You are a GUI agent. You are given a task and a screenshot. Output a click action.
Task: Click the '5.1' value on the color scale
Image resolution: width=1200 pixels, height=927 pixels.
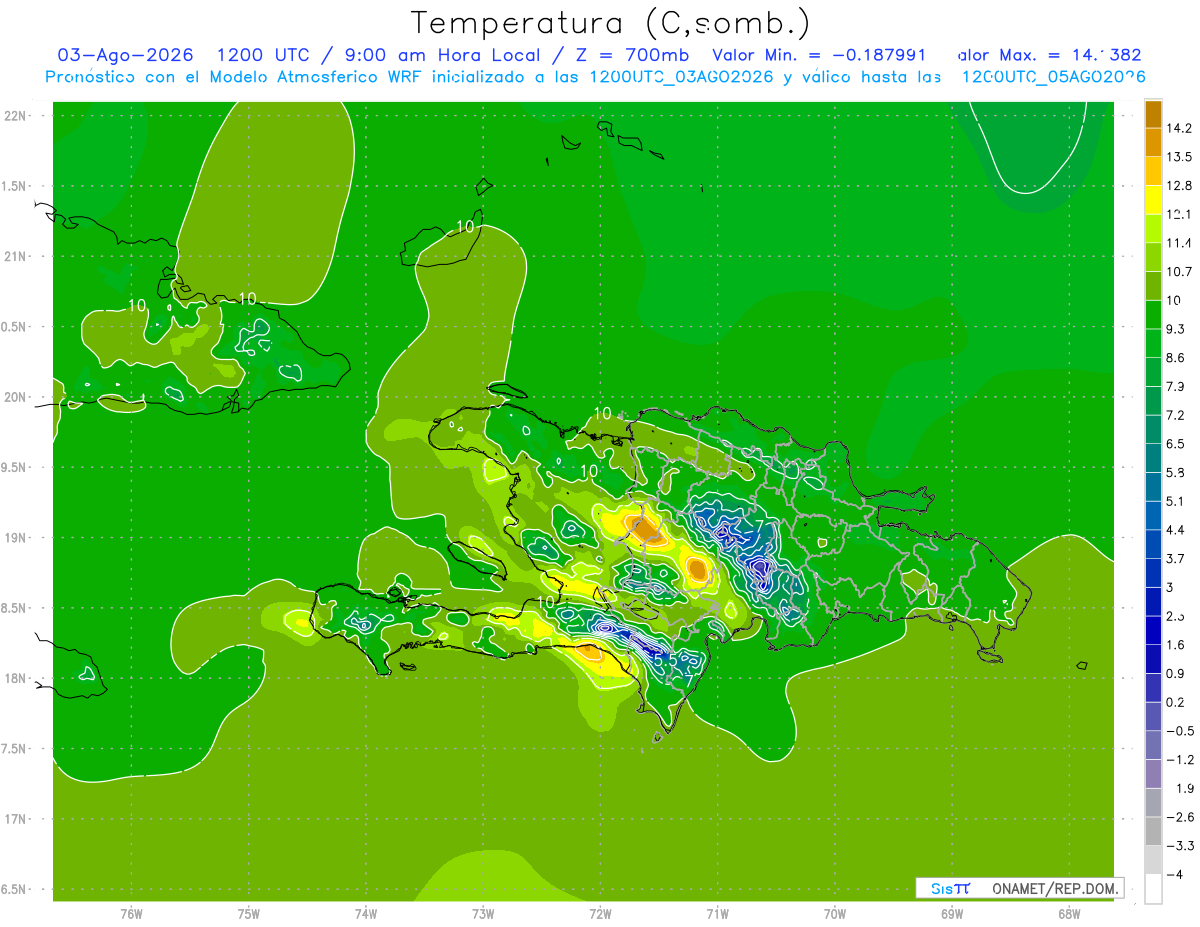click(1176, 501)
